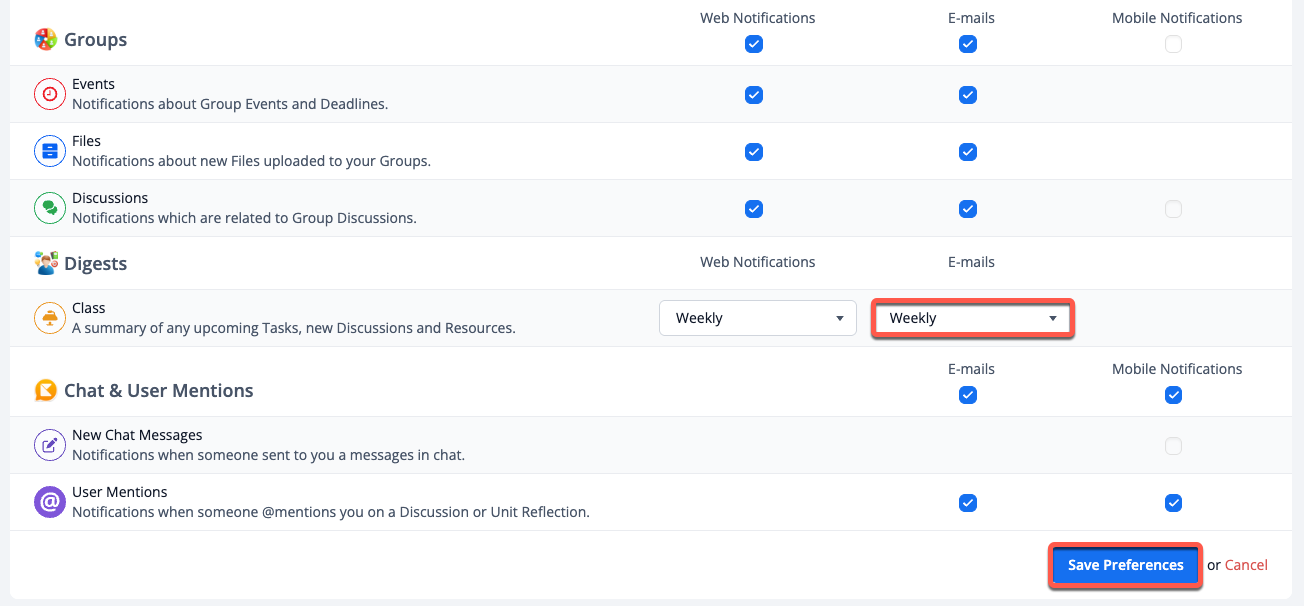Screen dimensions: 1304x606
Task: Click the Chat & User Mentions icon
Action: click(x=46, y=390)
